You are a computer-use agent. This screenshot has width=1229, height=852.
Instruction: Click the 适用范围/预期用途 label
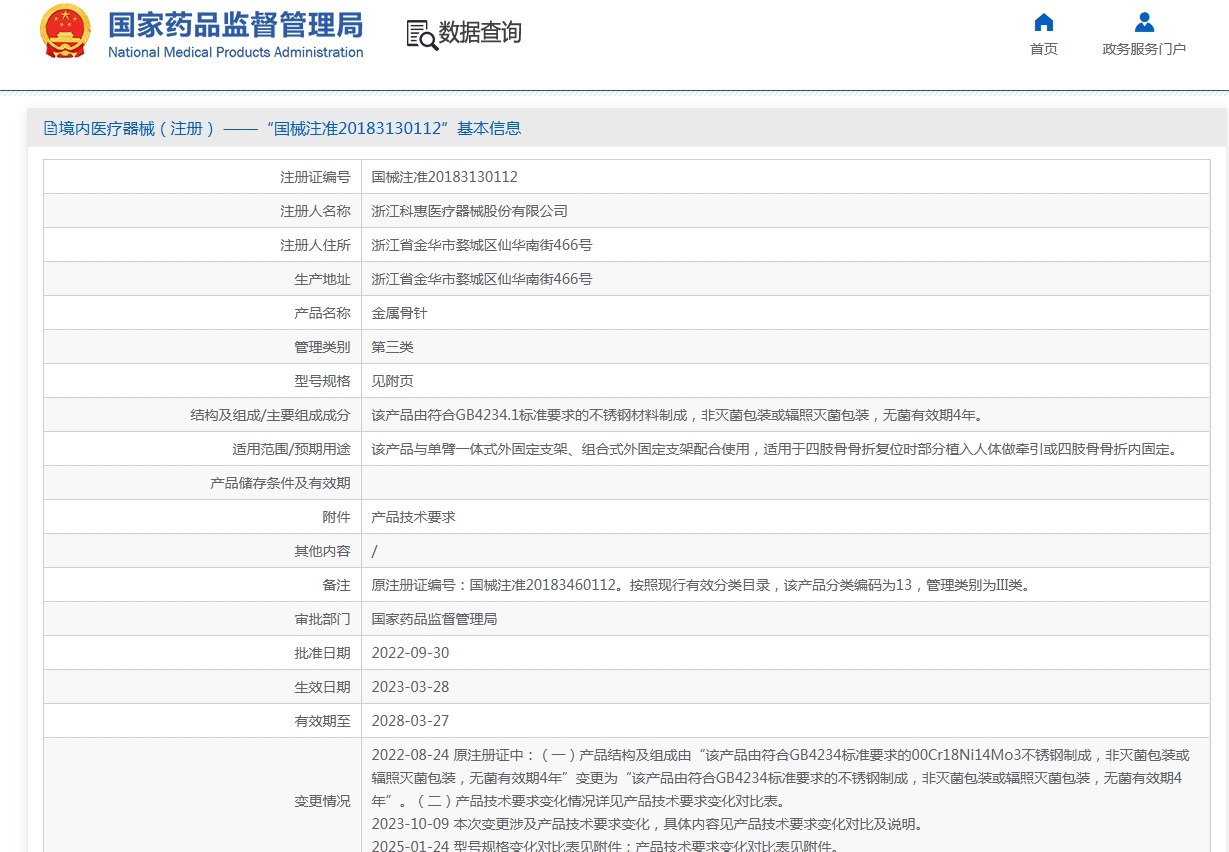[x=291, y=449]
